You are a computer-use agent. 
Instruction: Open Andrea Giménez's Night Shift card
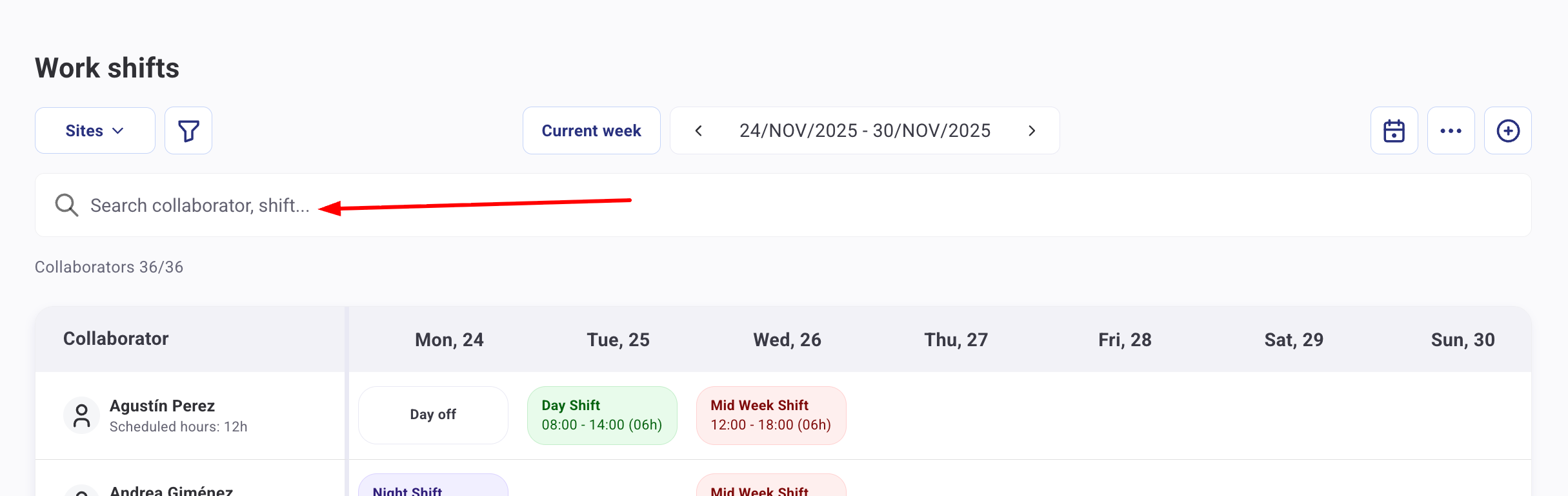tap(433, 488)
